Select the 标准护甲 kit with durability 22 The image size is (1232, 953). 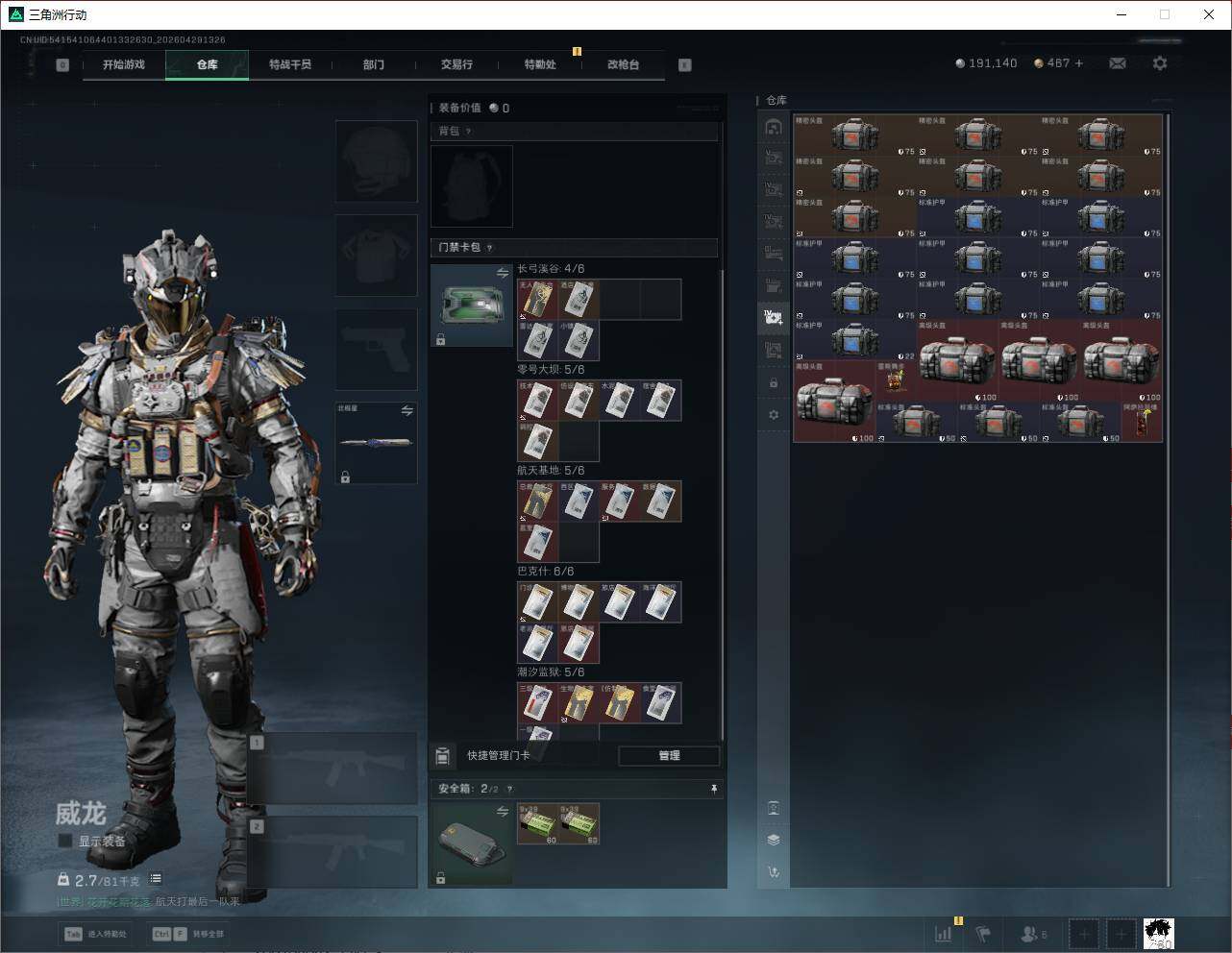coord(855,340)
